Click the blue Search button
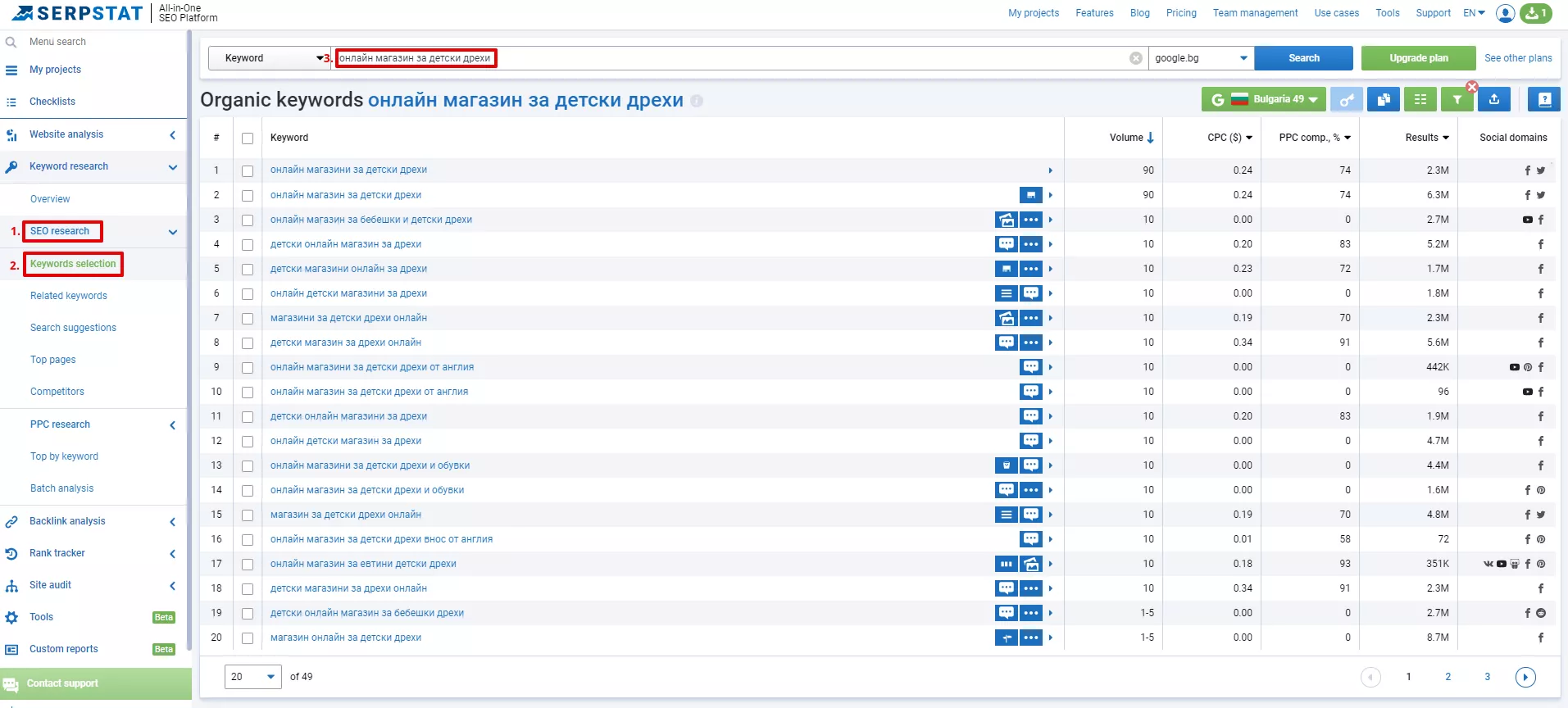This screenshot has width=1568, height=708. click(x=1303, y=58)
